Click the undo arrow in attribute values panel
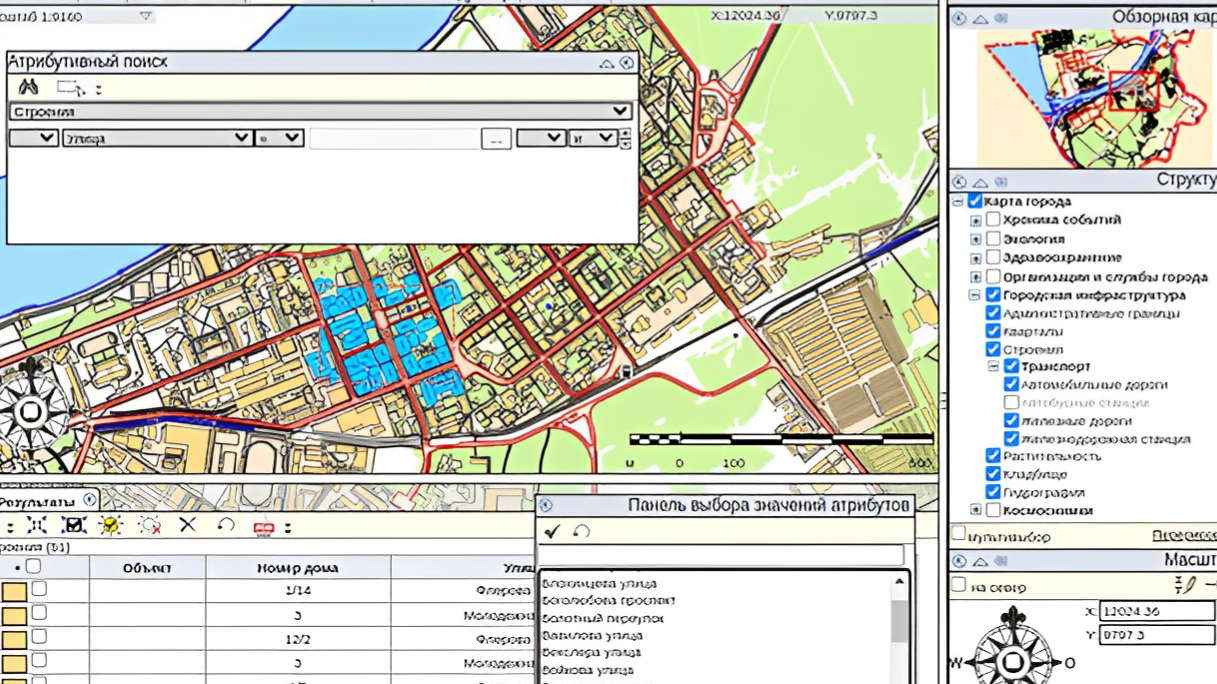The height and width of the screenshot is (684, 1217). (581, 532)
